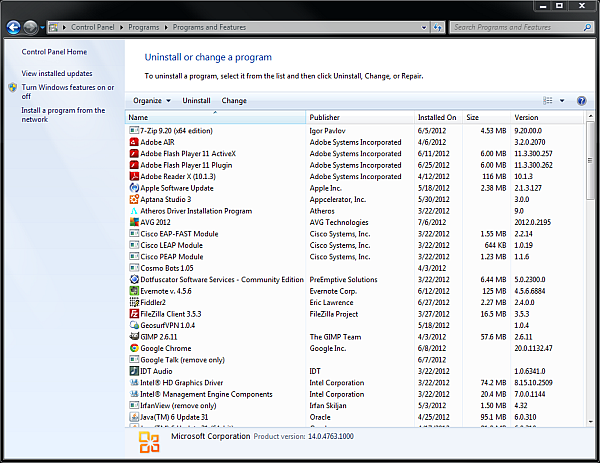
Task: Click the vertical scrollbar thumb
Action: pyautogui.click(x=590, y=160)
